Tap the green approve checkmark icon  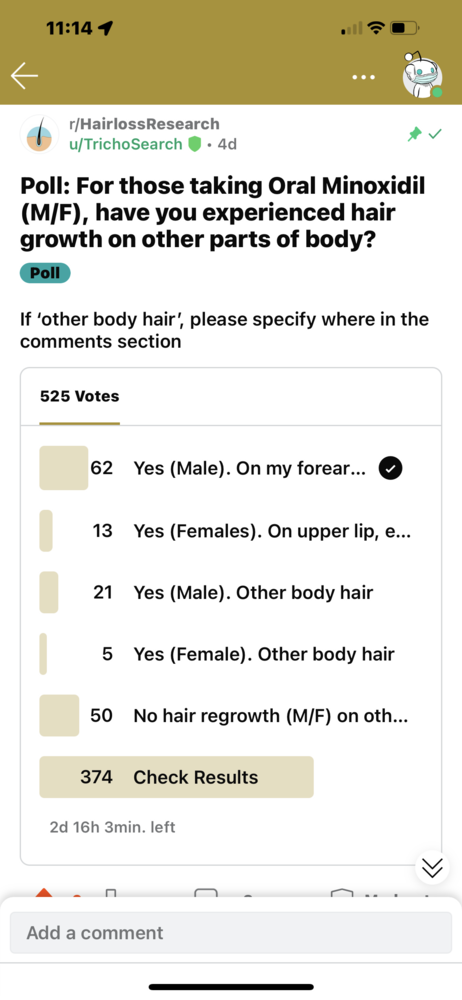(x=435, y=134)
